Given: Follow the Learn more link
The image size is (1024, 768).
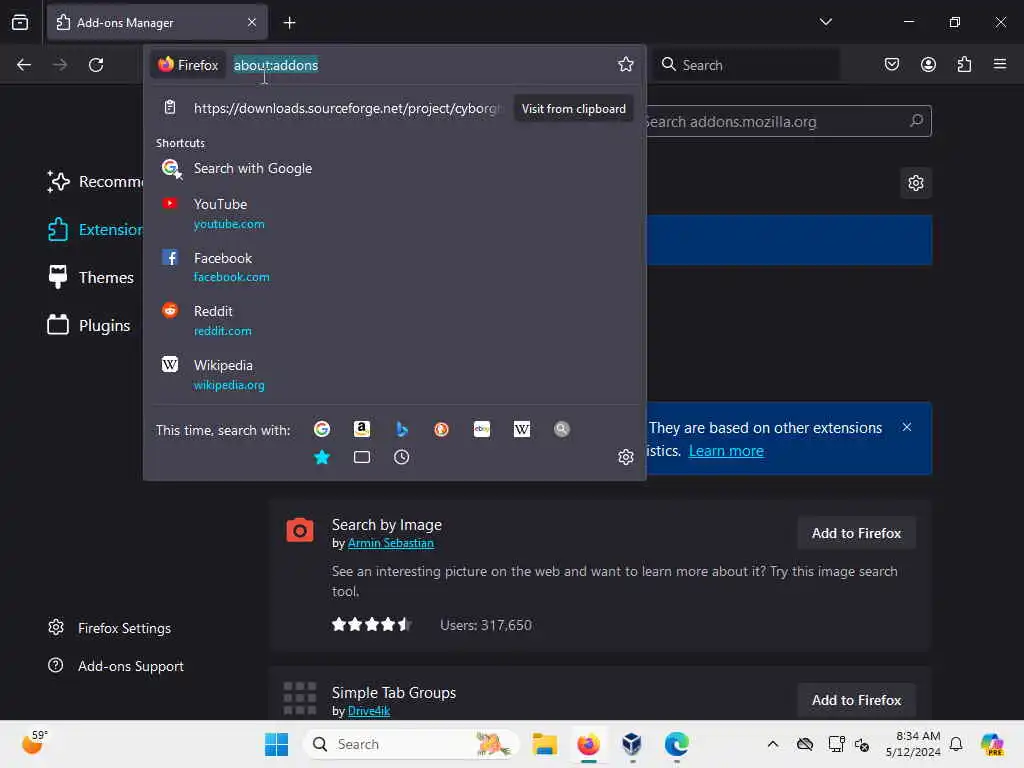Looking at the screenshot, I should [x=726, y=451].
